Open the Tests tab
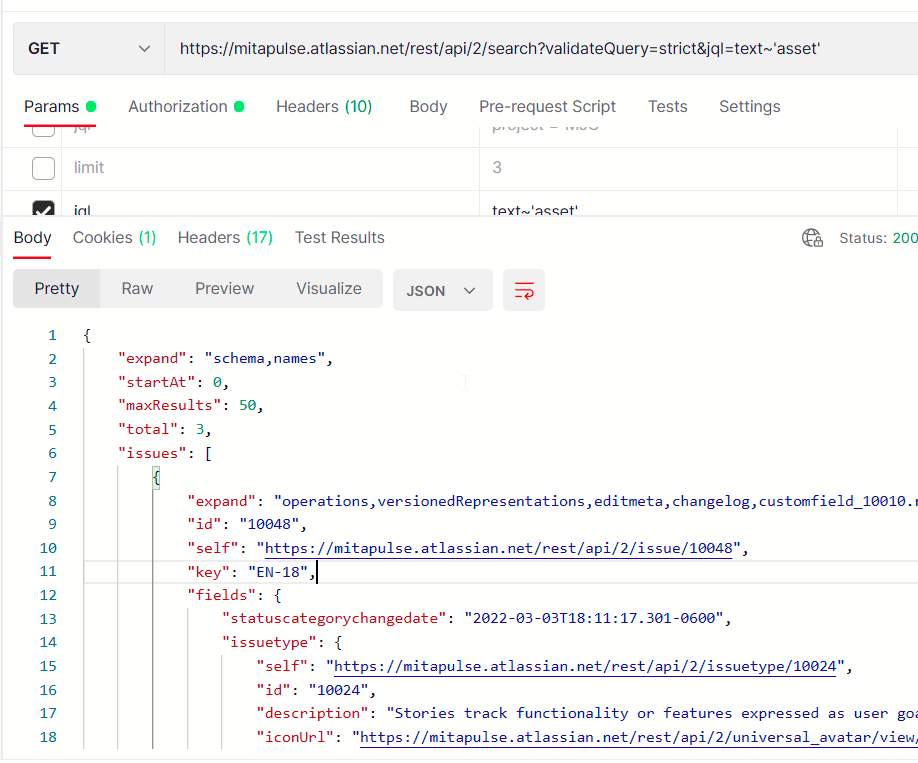Image resolution: width=918 pixels, height=763 pixels. click(x=667, y=106)
